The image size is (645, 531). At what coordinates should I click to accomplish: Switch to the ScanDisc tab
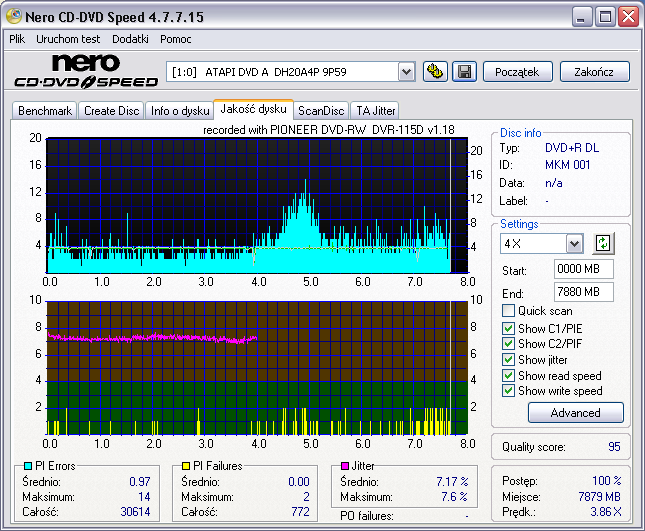pyautogui.click(x=321, y=111)
